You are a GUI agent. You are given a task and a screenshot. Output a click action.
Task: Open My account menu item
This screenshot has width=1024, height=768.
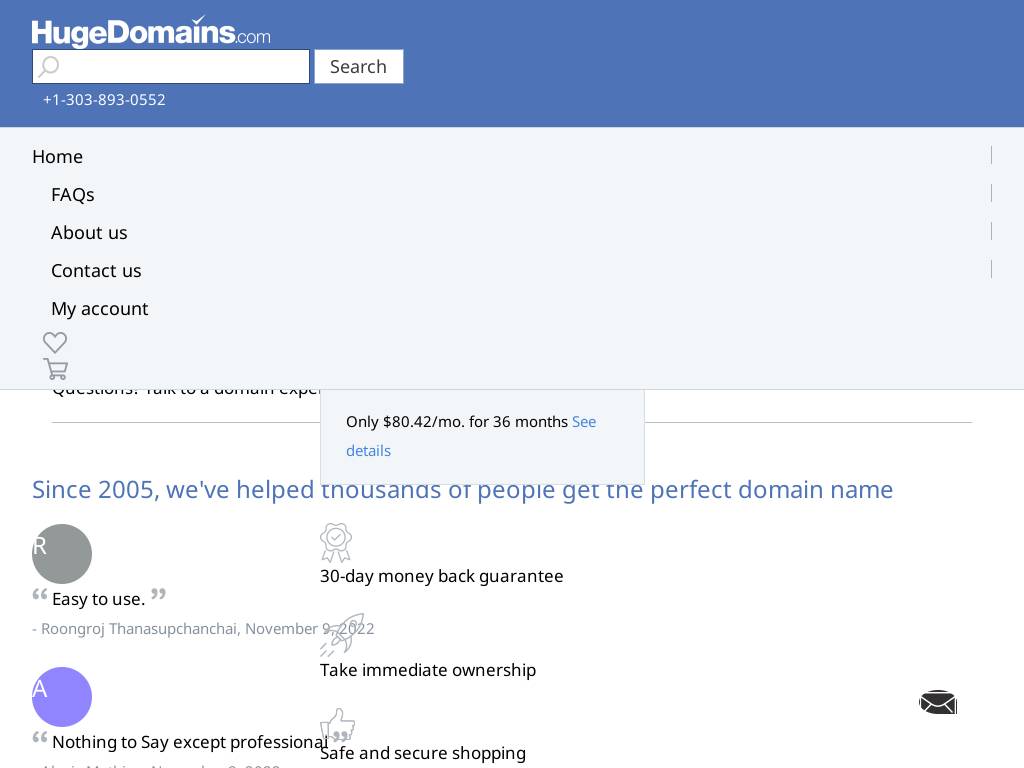[99, 309]
